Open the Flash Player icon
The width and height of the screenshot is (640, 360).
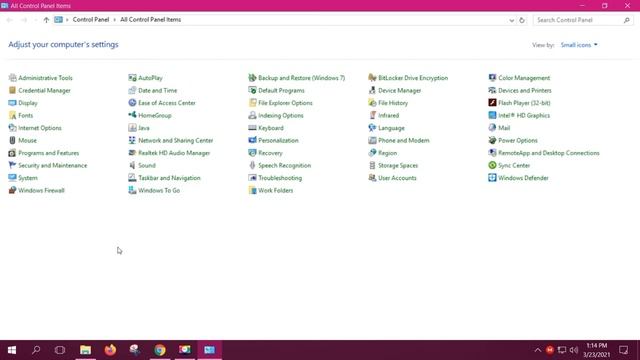[492, 103]
